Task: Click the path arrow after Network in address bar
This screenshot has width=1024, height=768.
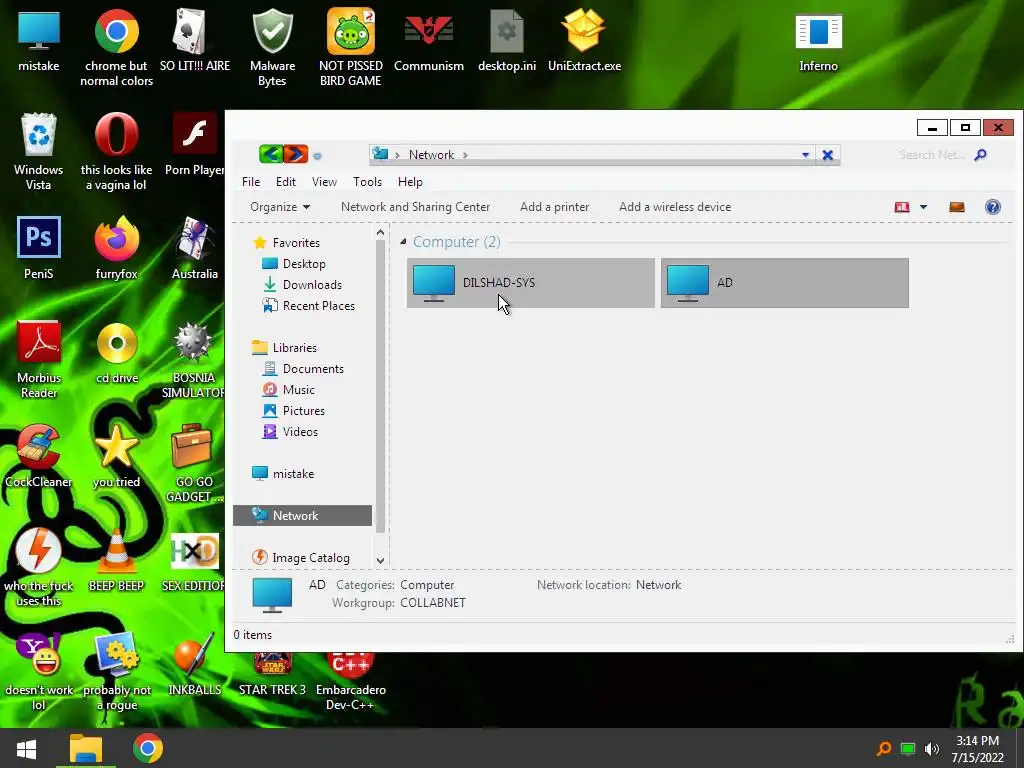Action: (465, 155)
